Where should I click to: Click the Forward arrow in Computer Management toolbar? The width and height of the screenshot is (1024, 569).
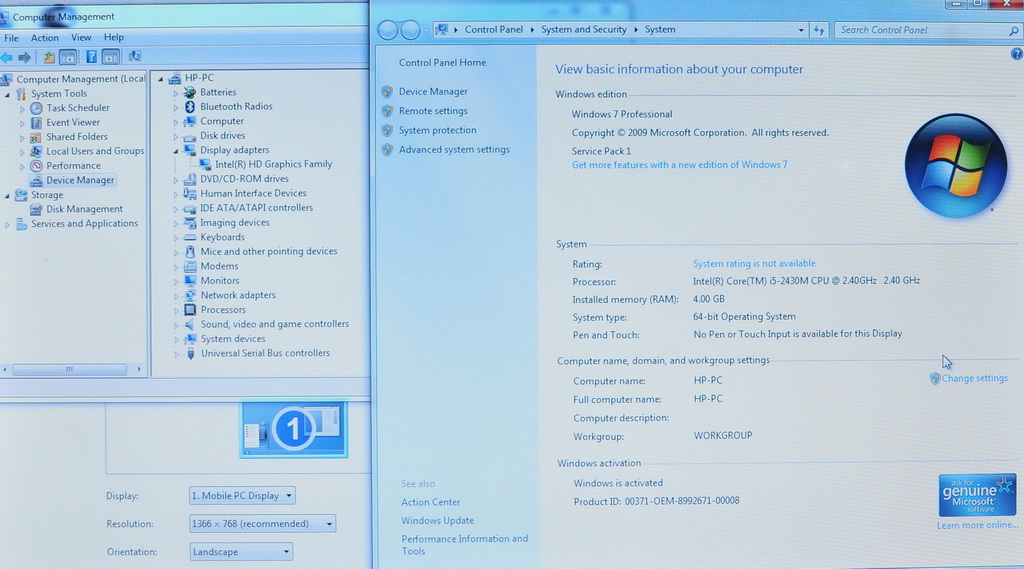[x=25, y=57]
